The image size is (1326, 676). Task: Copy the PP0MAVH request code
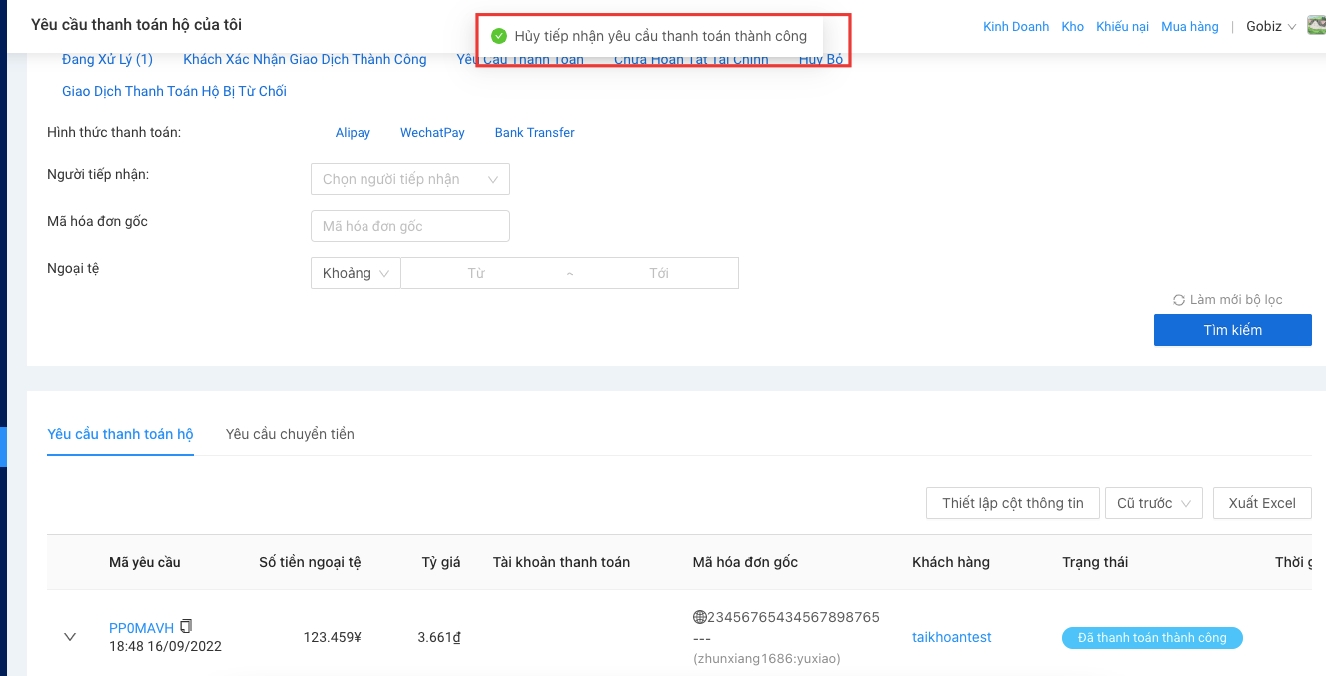click(186, 627)
